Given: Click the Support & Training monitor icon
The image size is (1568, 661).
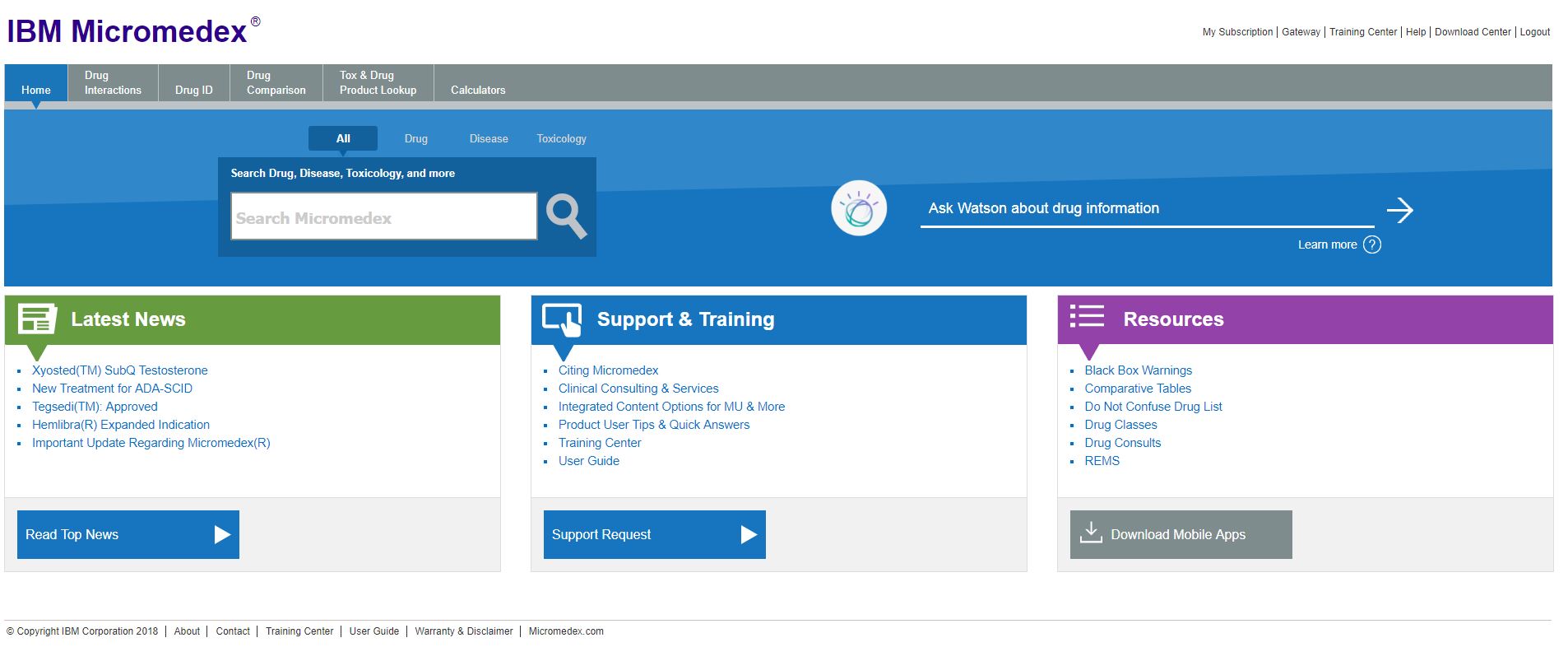Looking at the screenshot, I should 562,319.
